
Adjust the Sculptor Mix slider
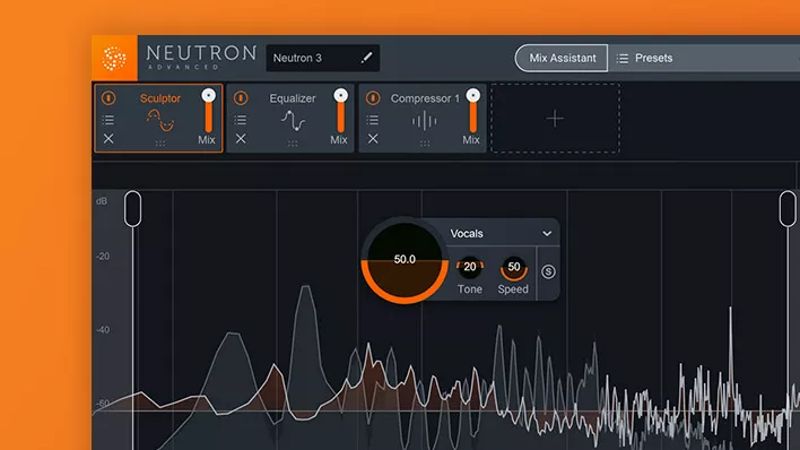pyautogui.click(x=208, y=111)
